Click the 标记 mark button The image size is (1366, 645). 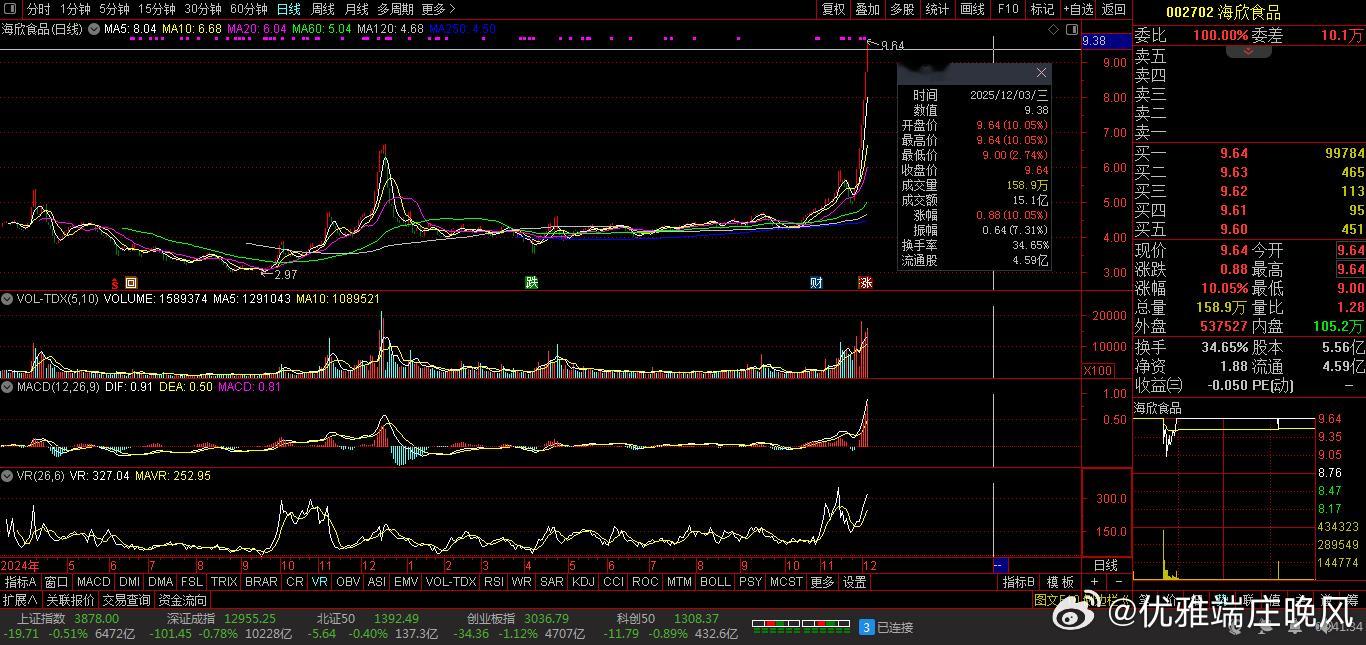click(1042, 9)
